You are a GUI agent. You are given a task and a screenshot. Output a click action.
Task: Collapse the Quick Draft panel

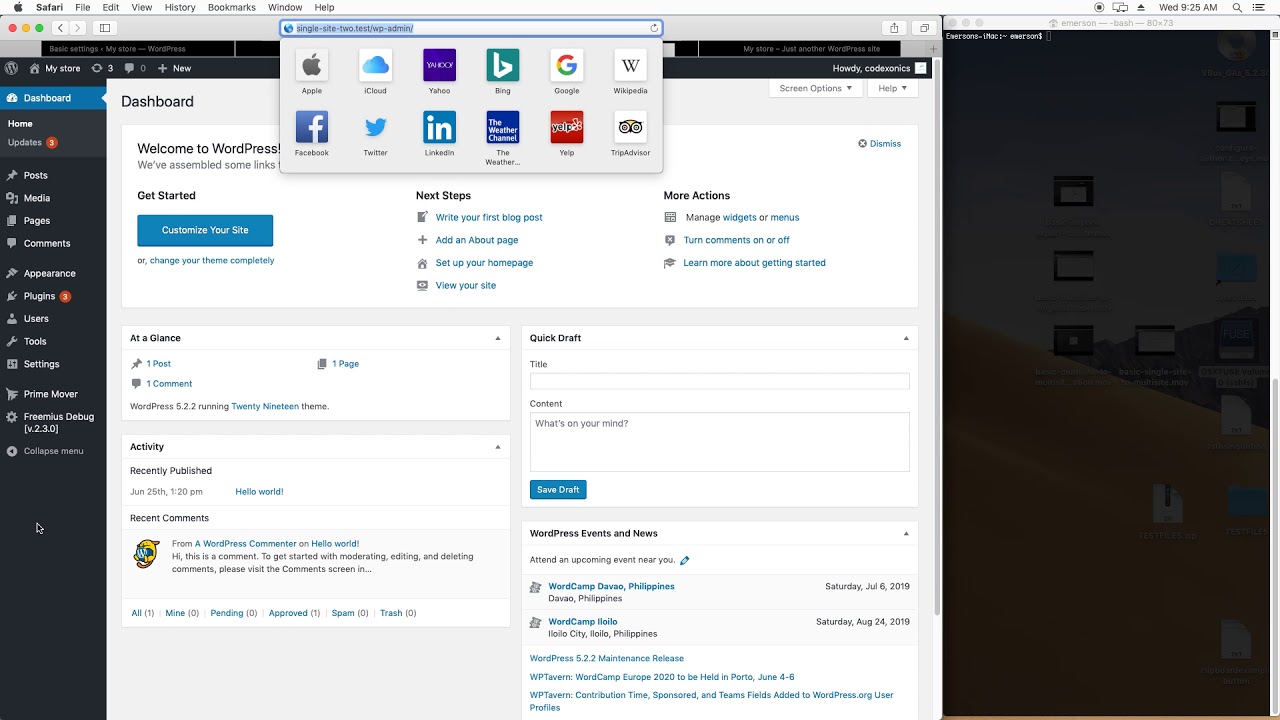pyautogui.click(x=906, y=338)
